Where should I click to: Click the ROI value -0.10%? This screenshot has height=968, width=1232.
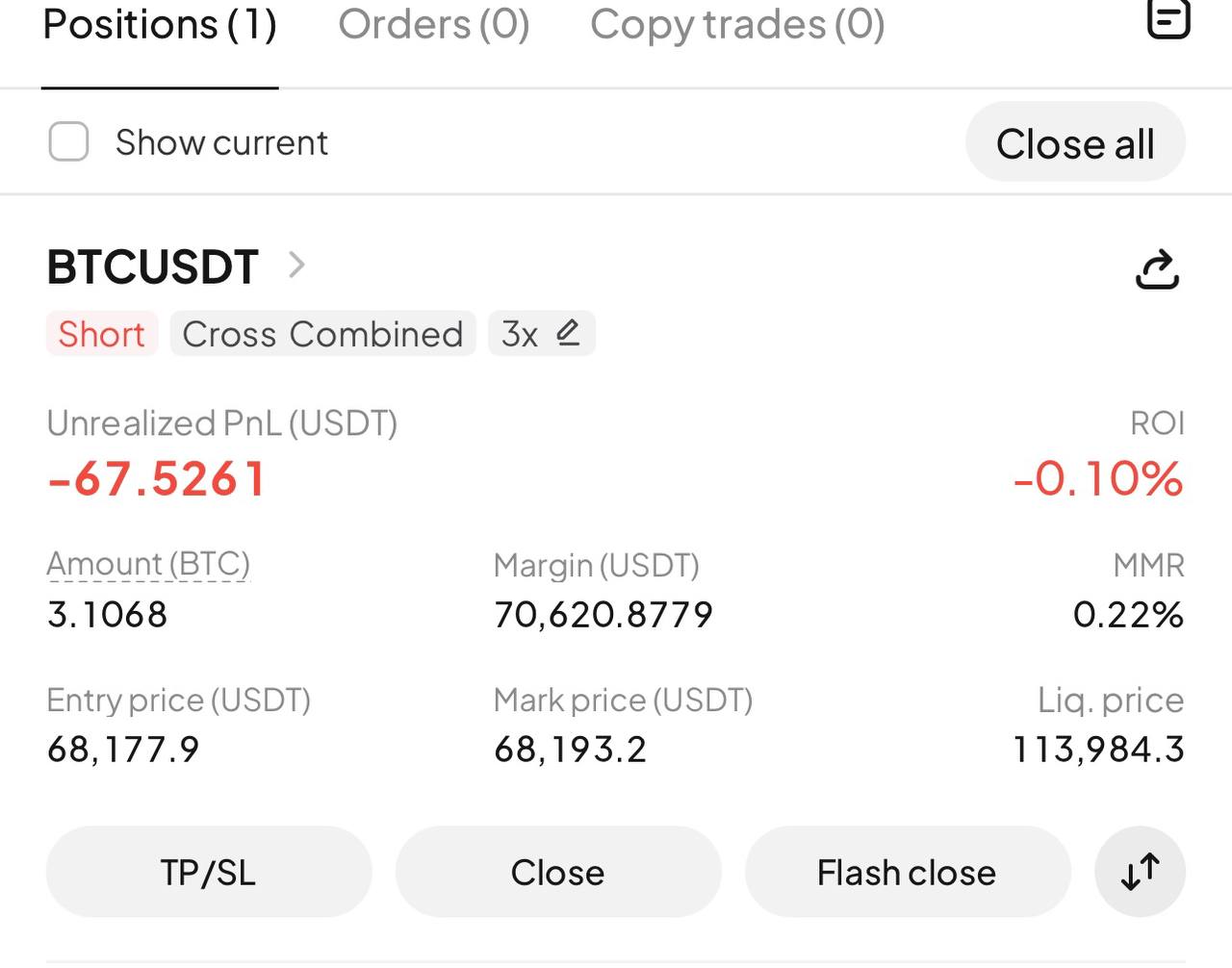point(1098,479)
